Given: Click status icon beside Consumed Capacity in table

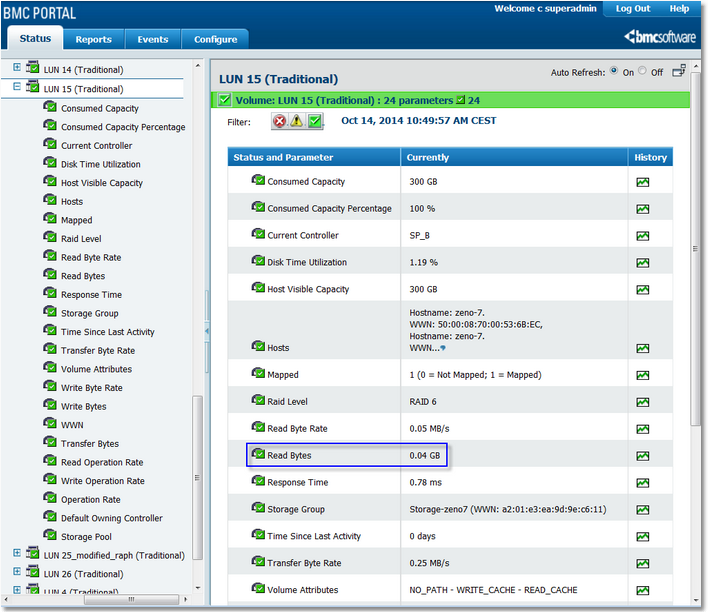Looking at the screenshot, I should (258, 180).
